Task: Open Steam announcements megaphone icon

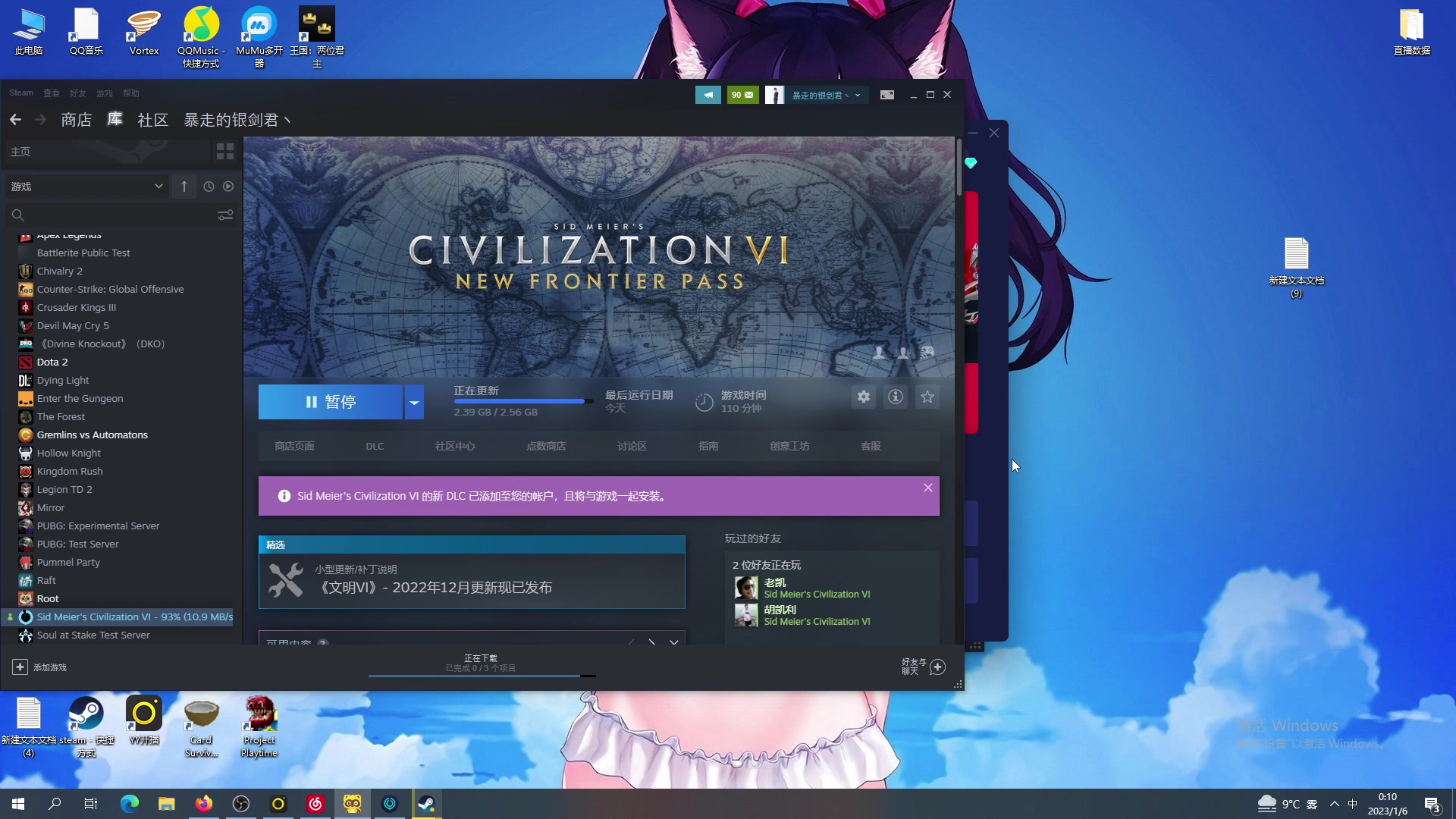Action: pyautogui.click(x=708, y=95)
